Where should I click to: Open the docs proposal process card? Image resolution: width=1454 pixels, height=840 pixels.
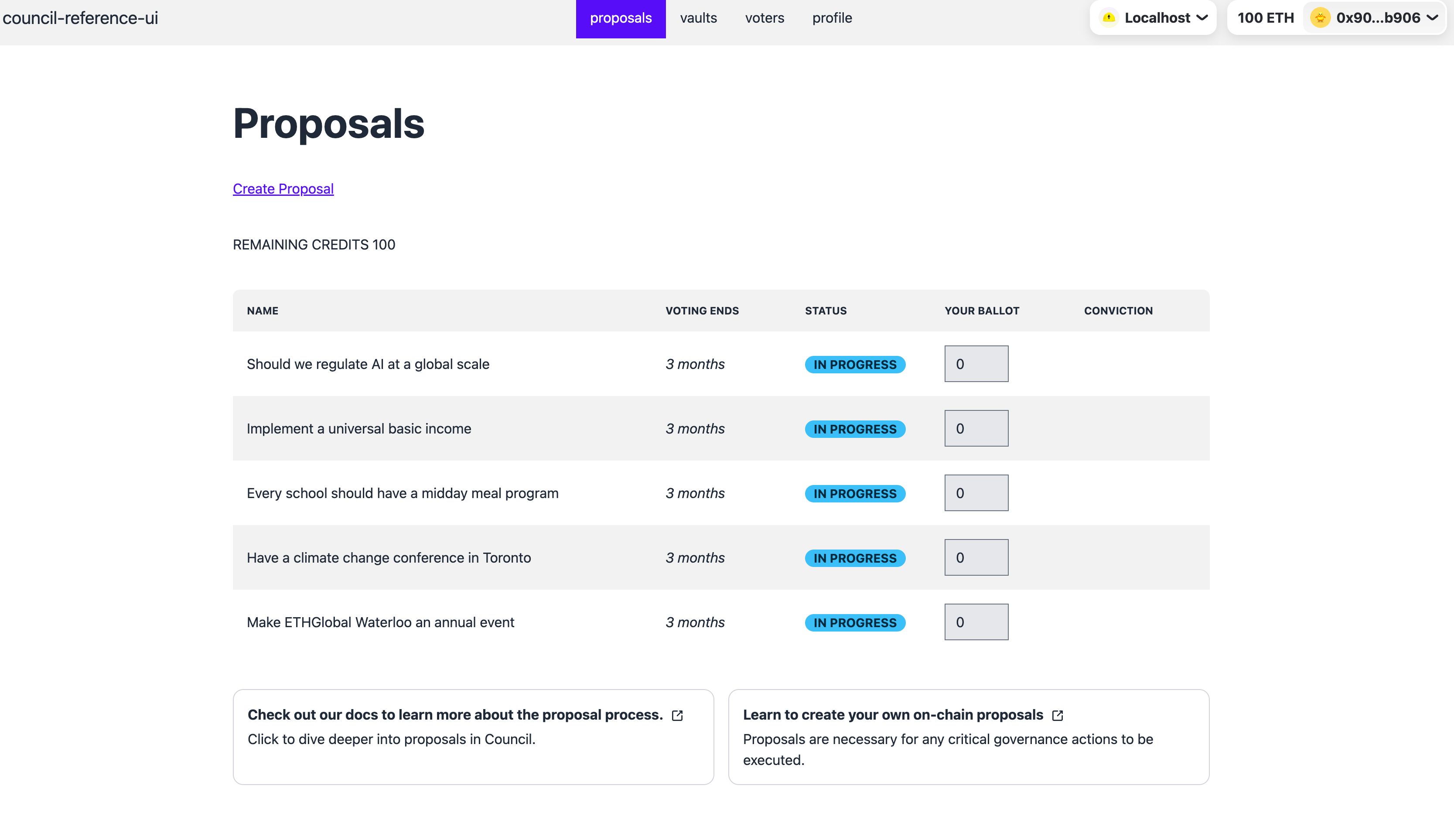(473, 737)
